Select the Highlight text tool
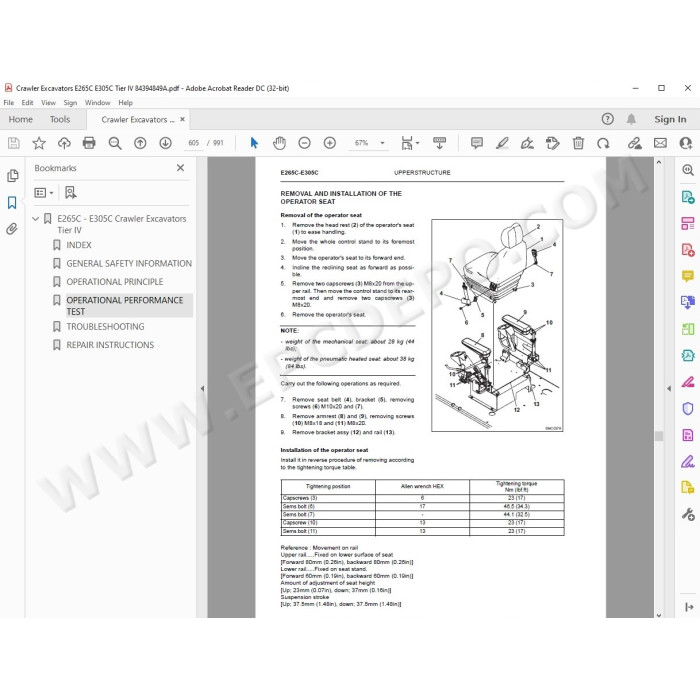 tap(502, 143)
